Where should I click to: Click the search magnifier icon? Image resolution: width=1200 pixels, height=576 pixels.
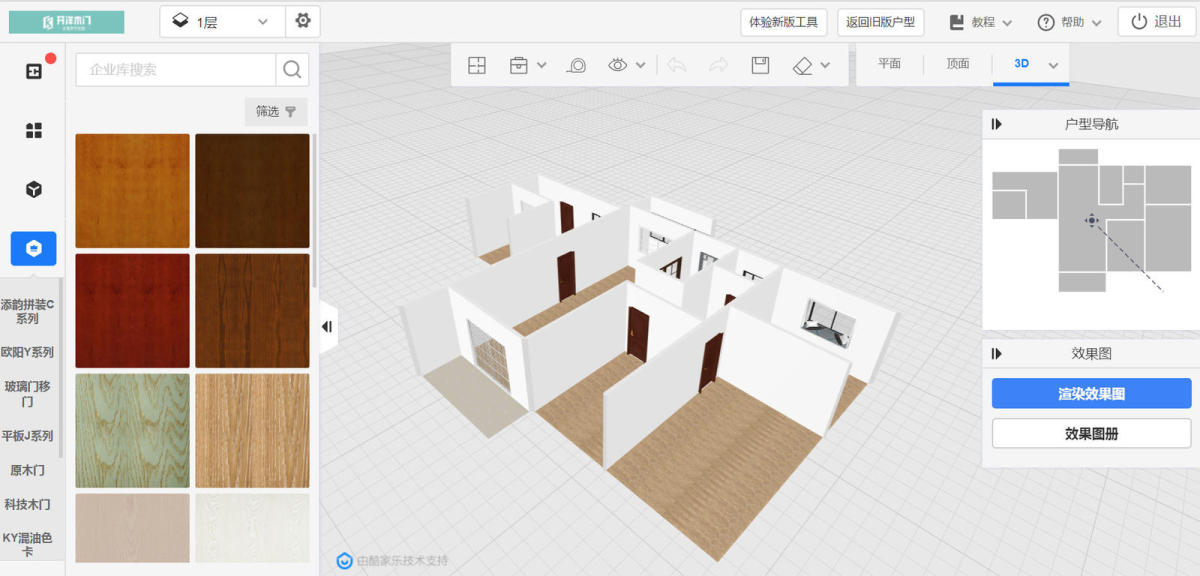pos(292,69)
